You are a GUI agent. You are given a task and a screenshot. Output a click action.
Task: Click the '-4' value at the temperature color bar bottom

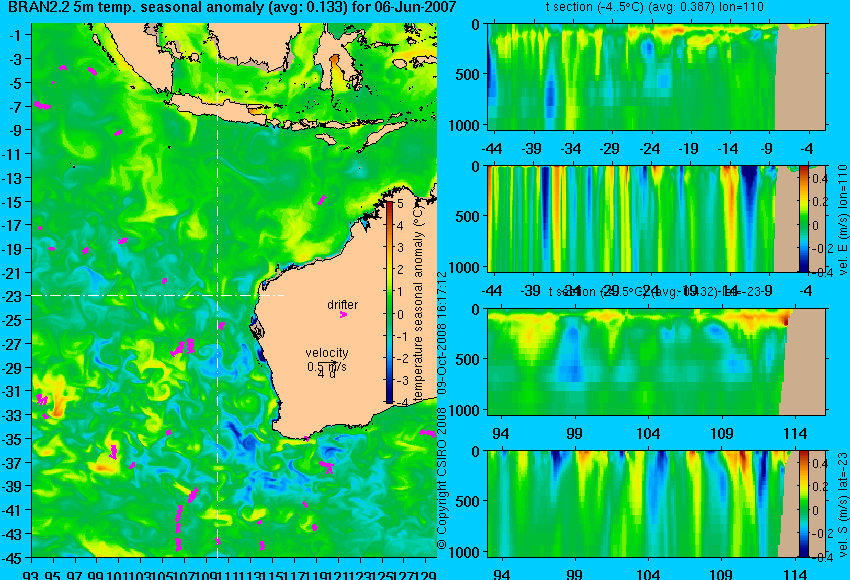pos(402,403)
